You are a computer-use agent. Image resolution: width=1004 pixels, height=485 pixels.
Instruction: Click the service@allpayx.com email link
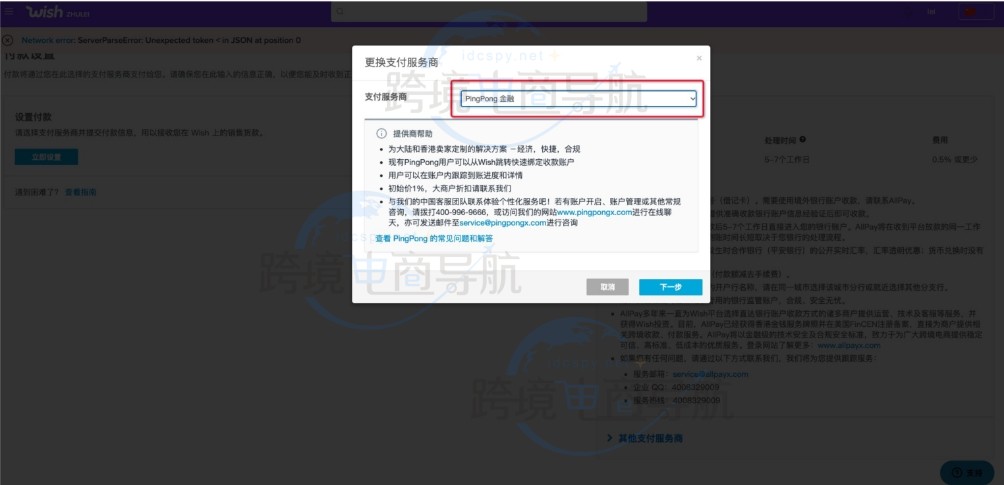point(709,374)
